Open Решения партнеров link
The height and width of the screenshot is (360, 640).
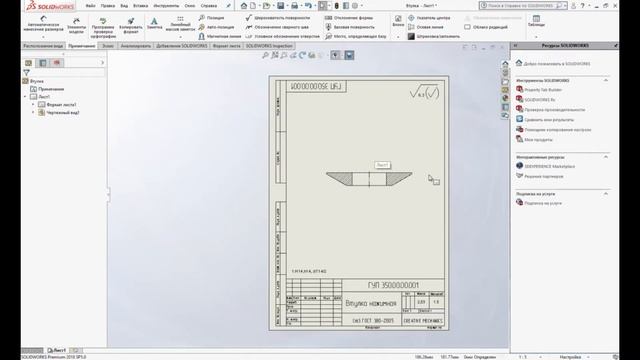(540, 176)
